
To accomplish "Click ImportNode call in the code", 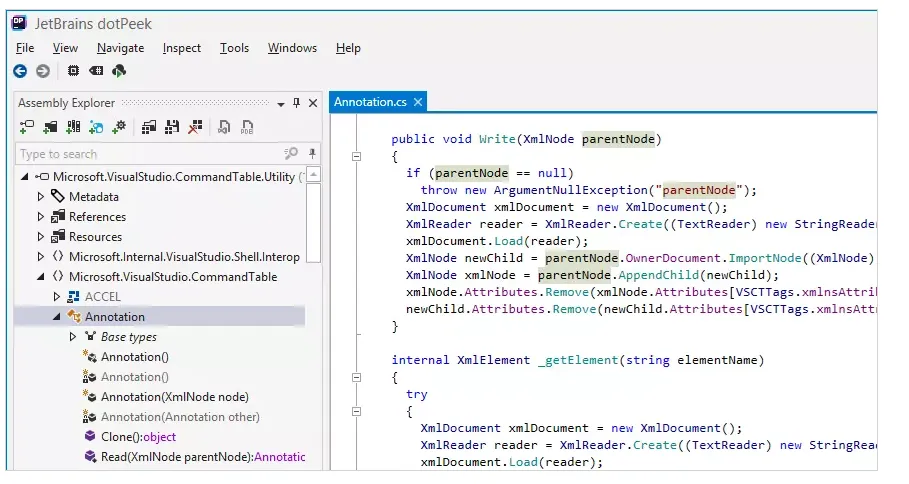I will click(x=765, y=259).
